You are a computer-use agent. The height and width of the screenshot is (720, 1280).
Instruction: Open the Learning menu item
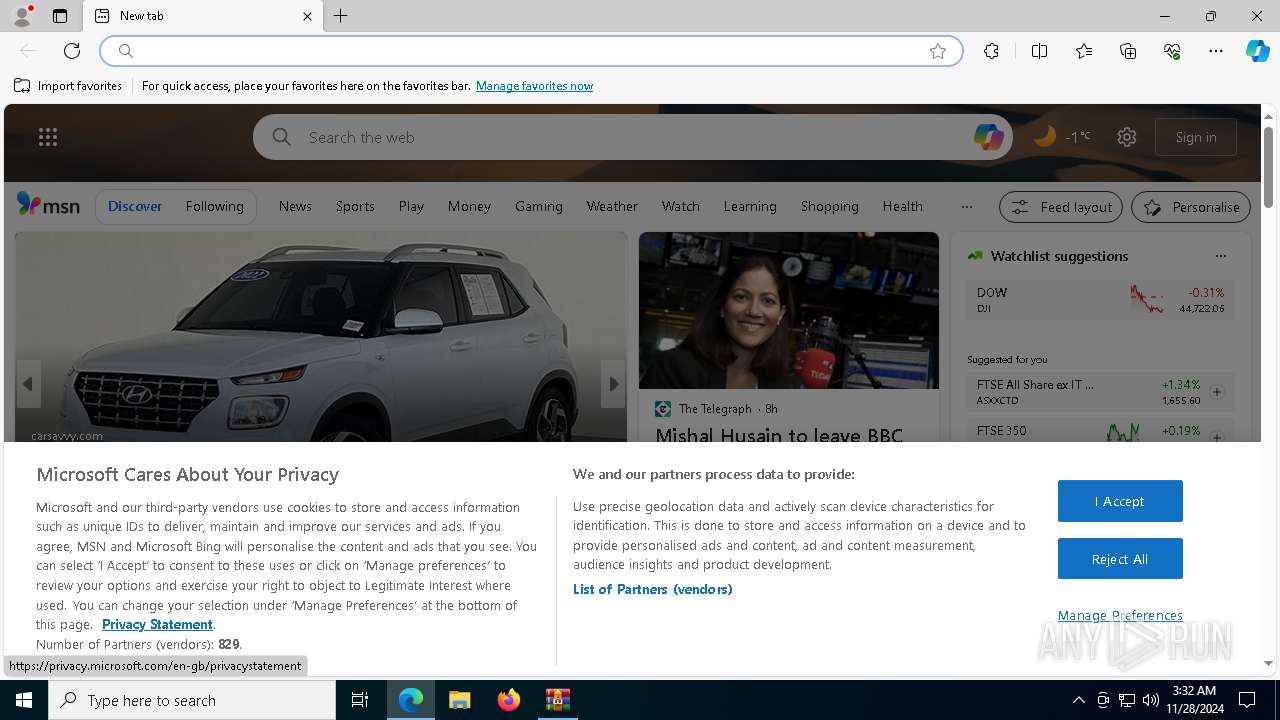(750, 206)
